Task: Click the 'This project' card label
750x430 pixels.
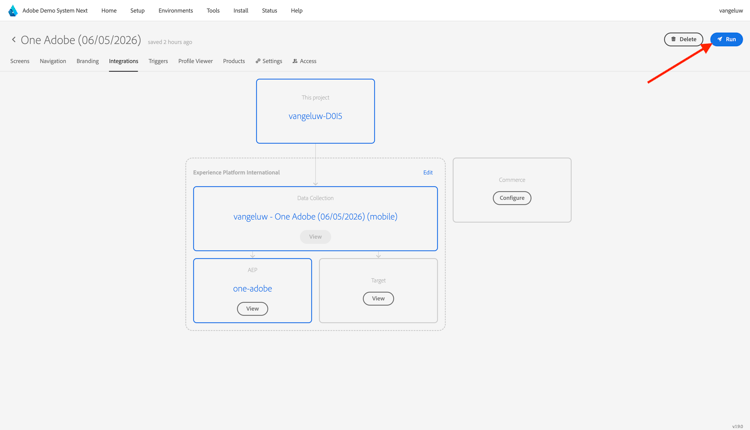Action: [x=315, y=98]
